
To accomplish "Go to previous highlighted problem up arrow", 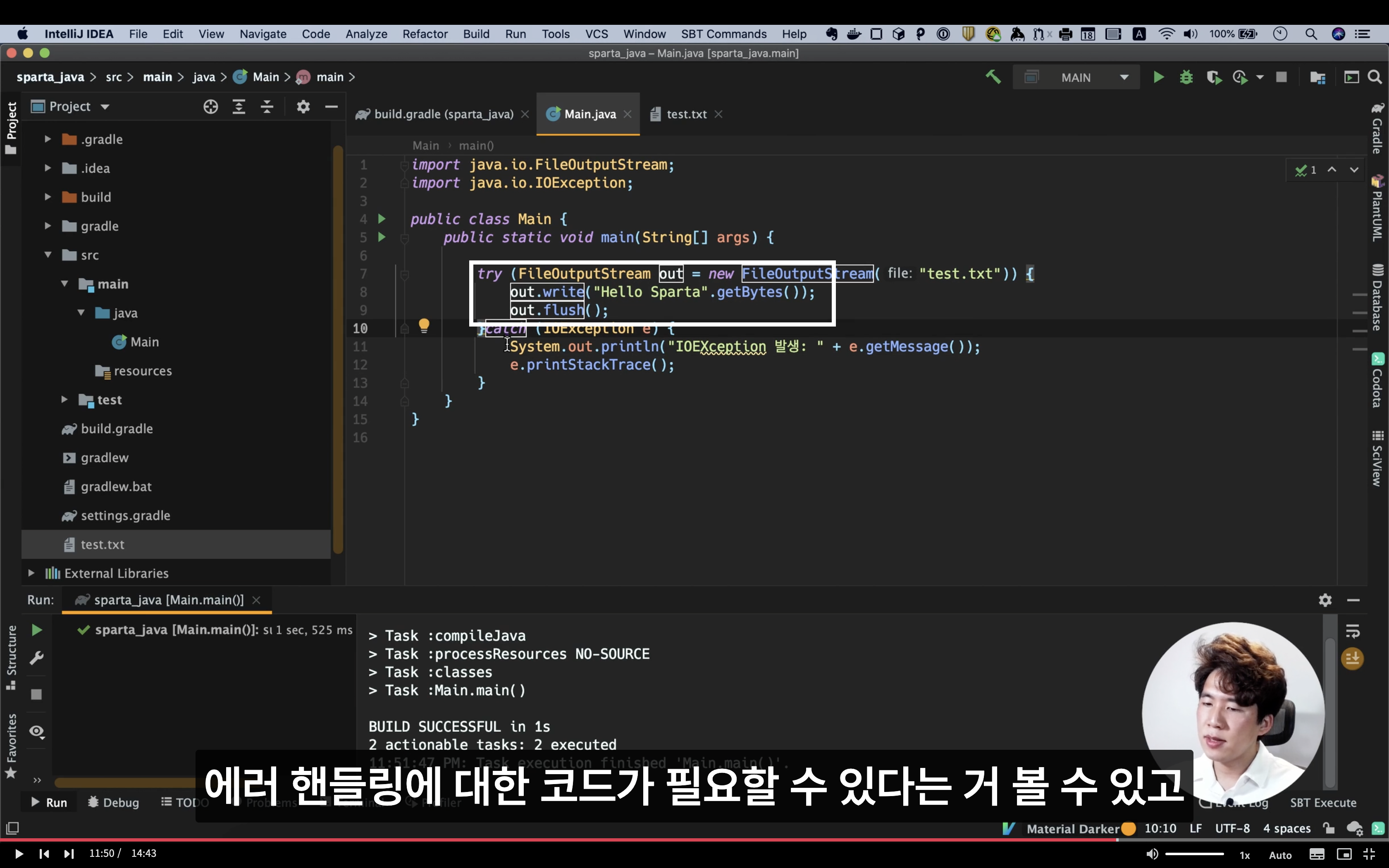I will (1332, 170).
